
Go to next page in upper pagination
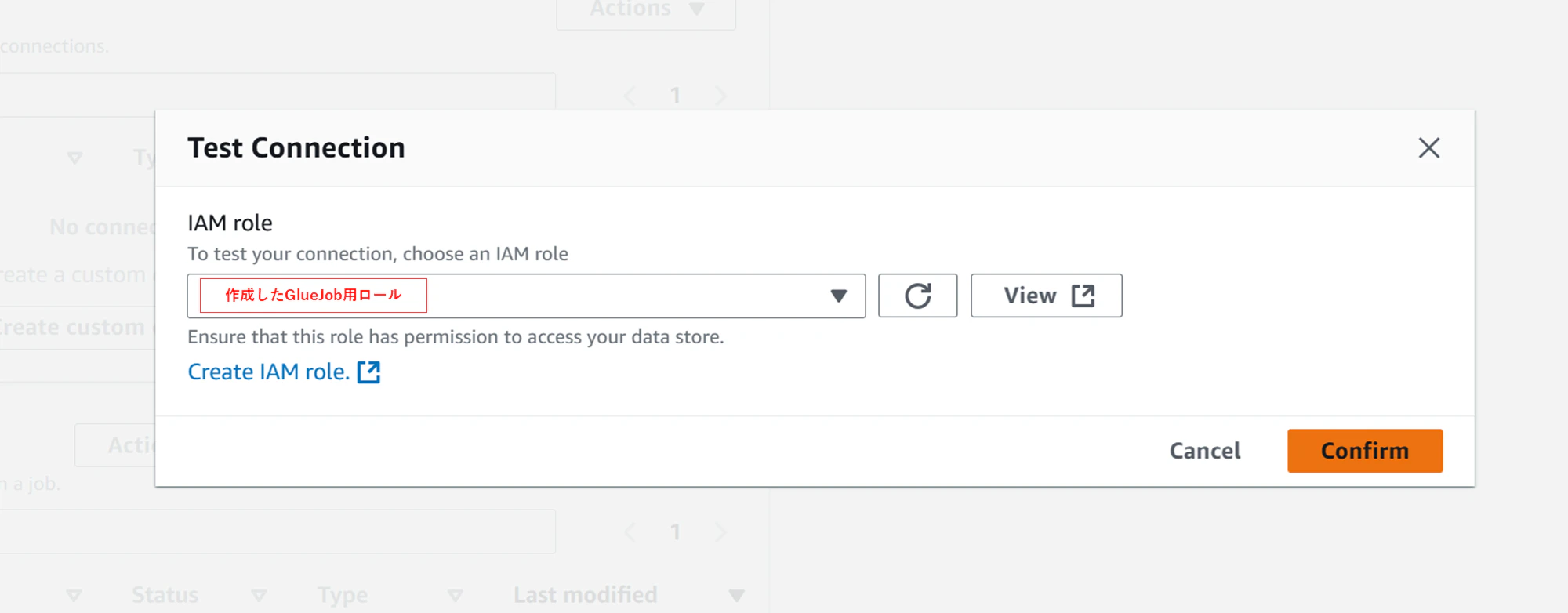click(720, 96)
